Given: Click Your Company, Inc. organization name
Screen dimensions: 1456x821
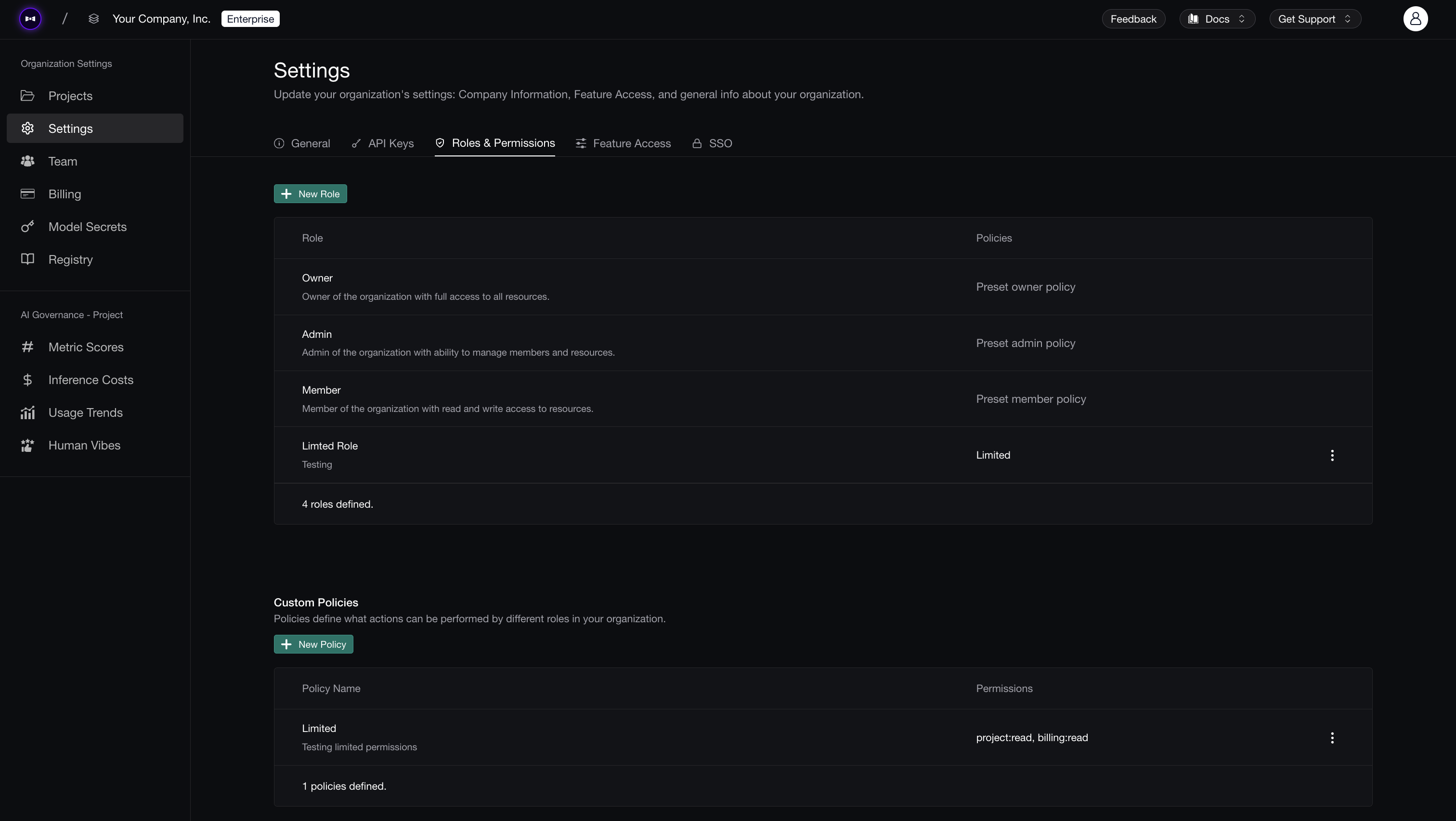Looking at the screenshot, I should coord(162,19).
